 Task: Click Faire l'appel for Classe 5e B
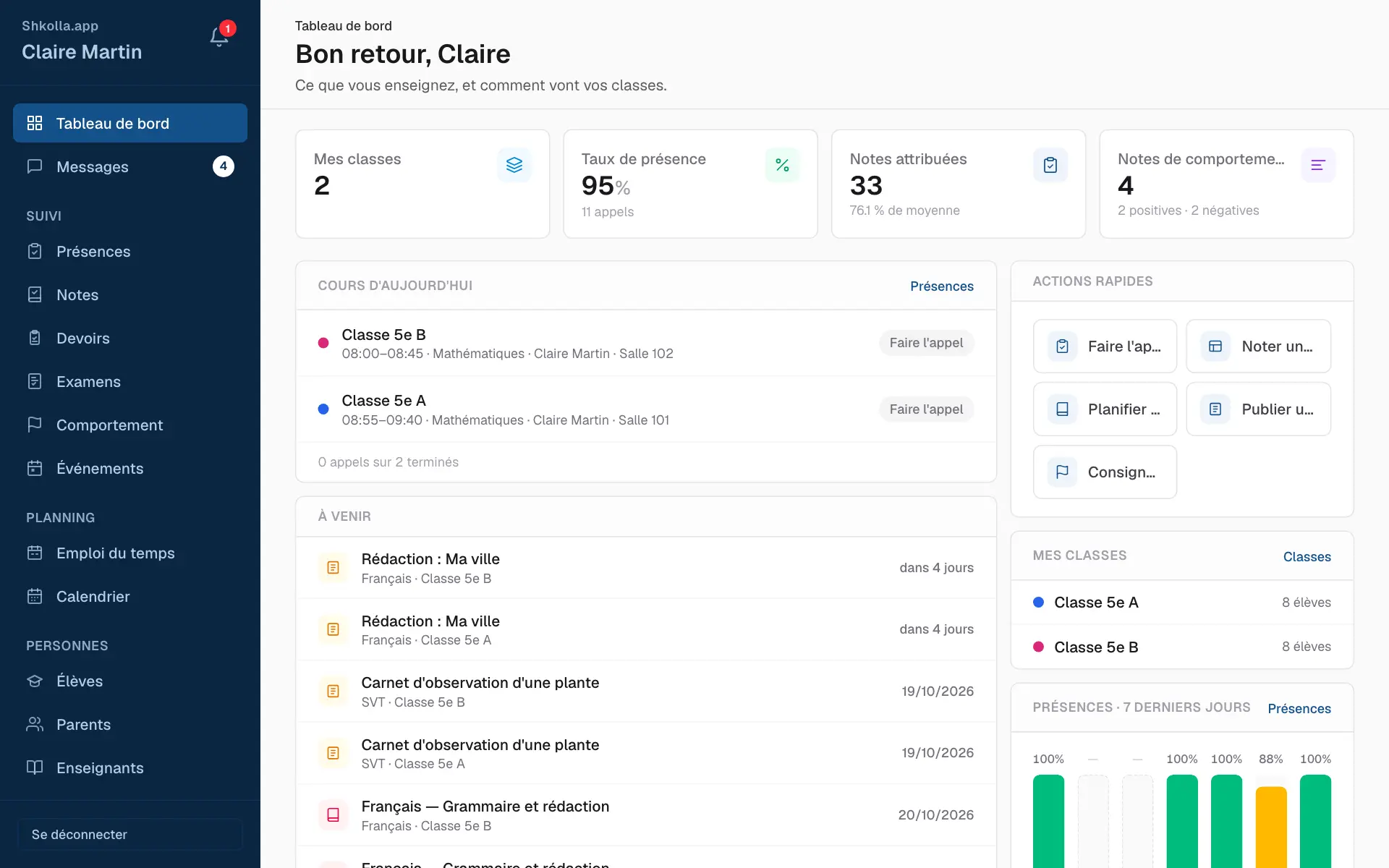926,343
